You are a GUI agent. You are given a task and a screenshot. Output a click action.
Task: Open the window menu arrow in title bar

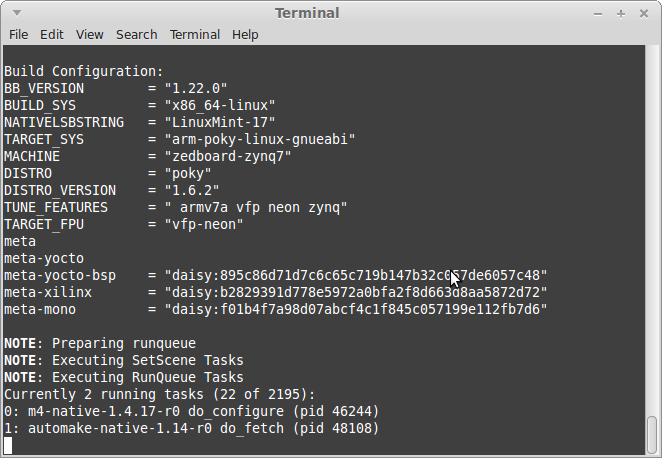click(17, 13)
